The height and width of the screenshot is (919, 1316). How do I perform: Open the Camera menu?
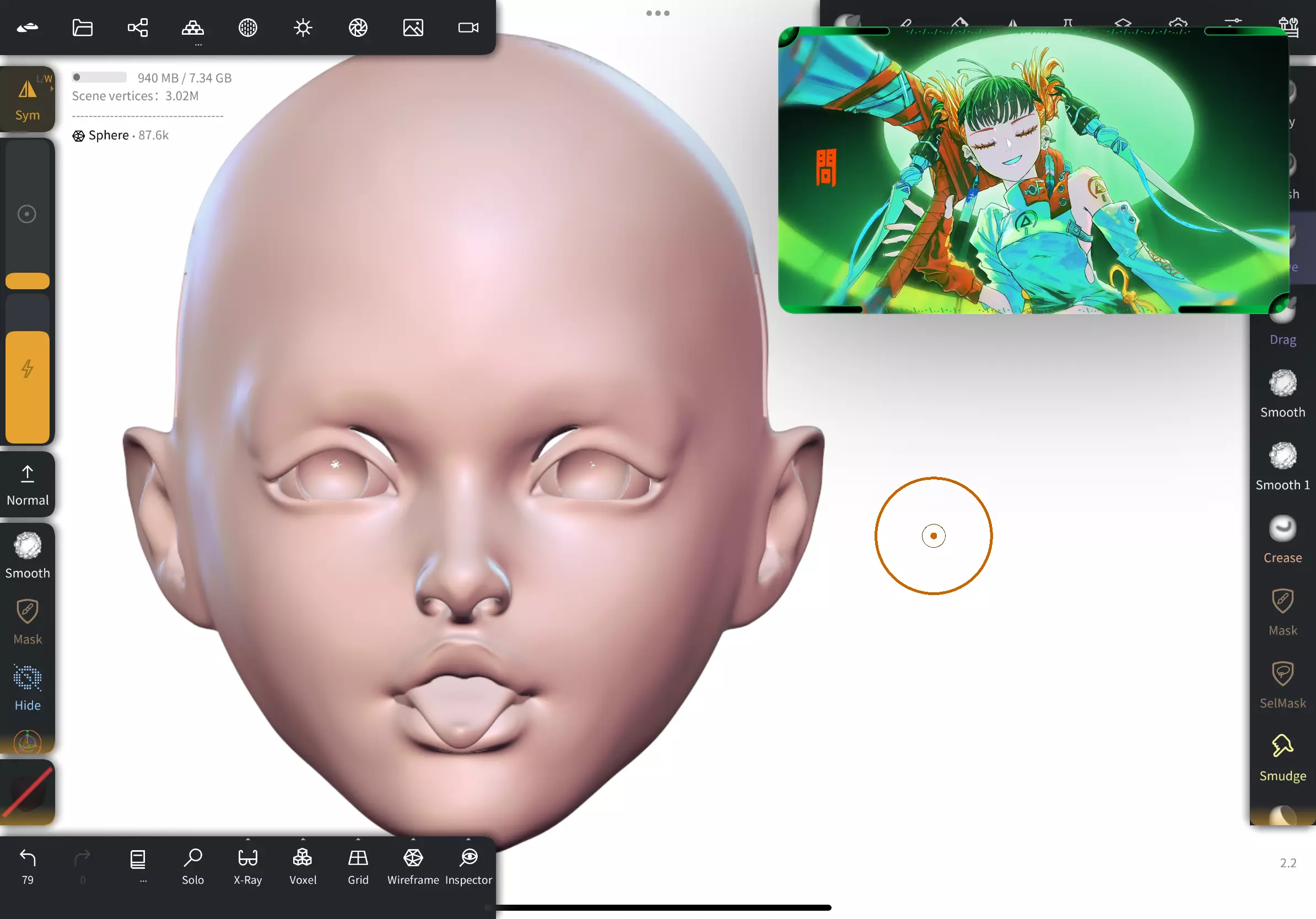click(468, 28)
